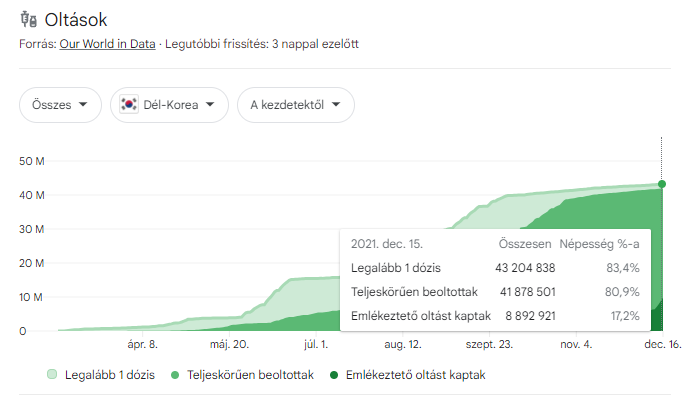Click the Teljeskörűen beoltottak tooltip row

(x=495, y=292)
